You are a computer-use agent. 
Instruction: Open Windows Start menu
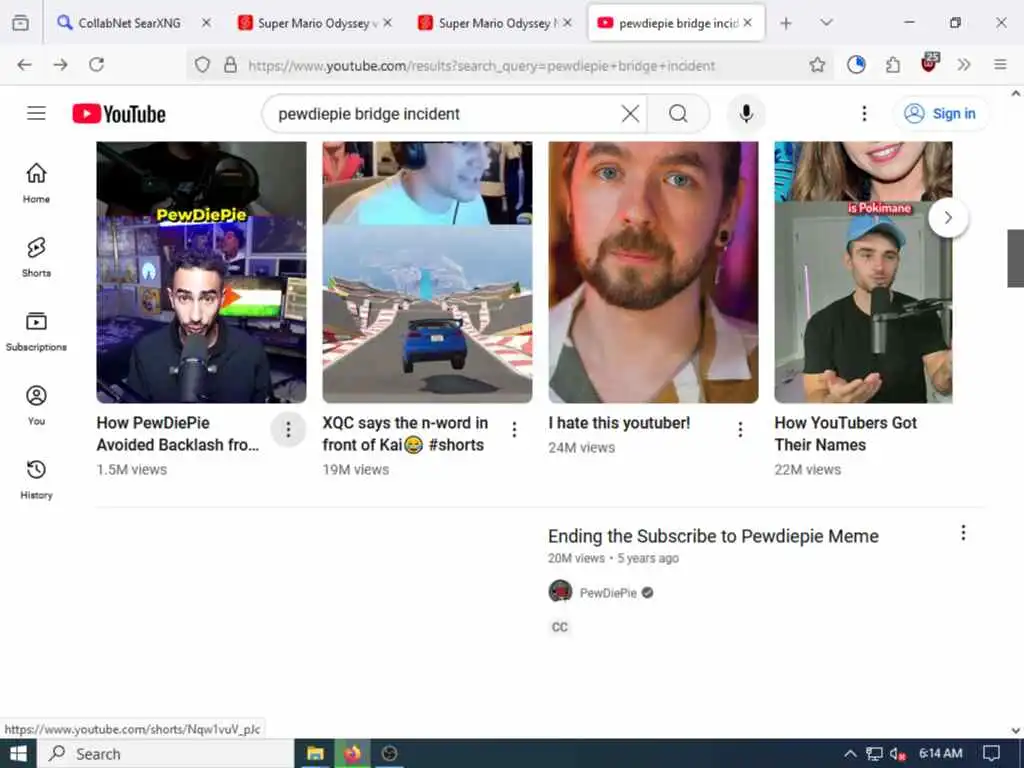point(18,754)
